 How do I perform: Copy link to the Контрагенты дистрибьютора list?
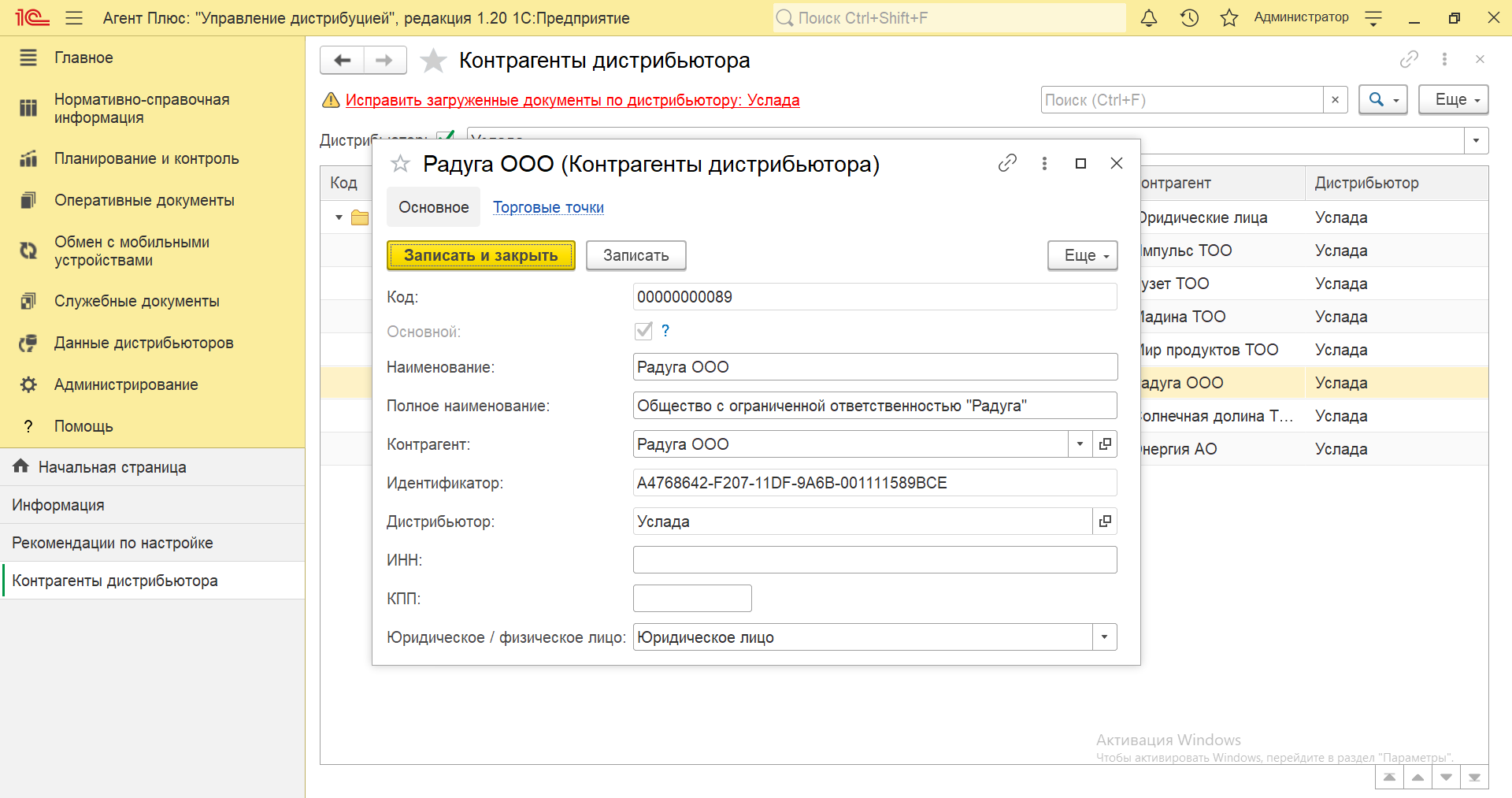[1409, 59]
